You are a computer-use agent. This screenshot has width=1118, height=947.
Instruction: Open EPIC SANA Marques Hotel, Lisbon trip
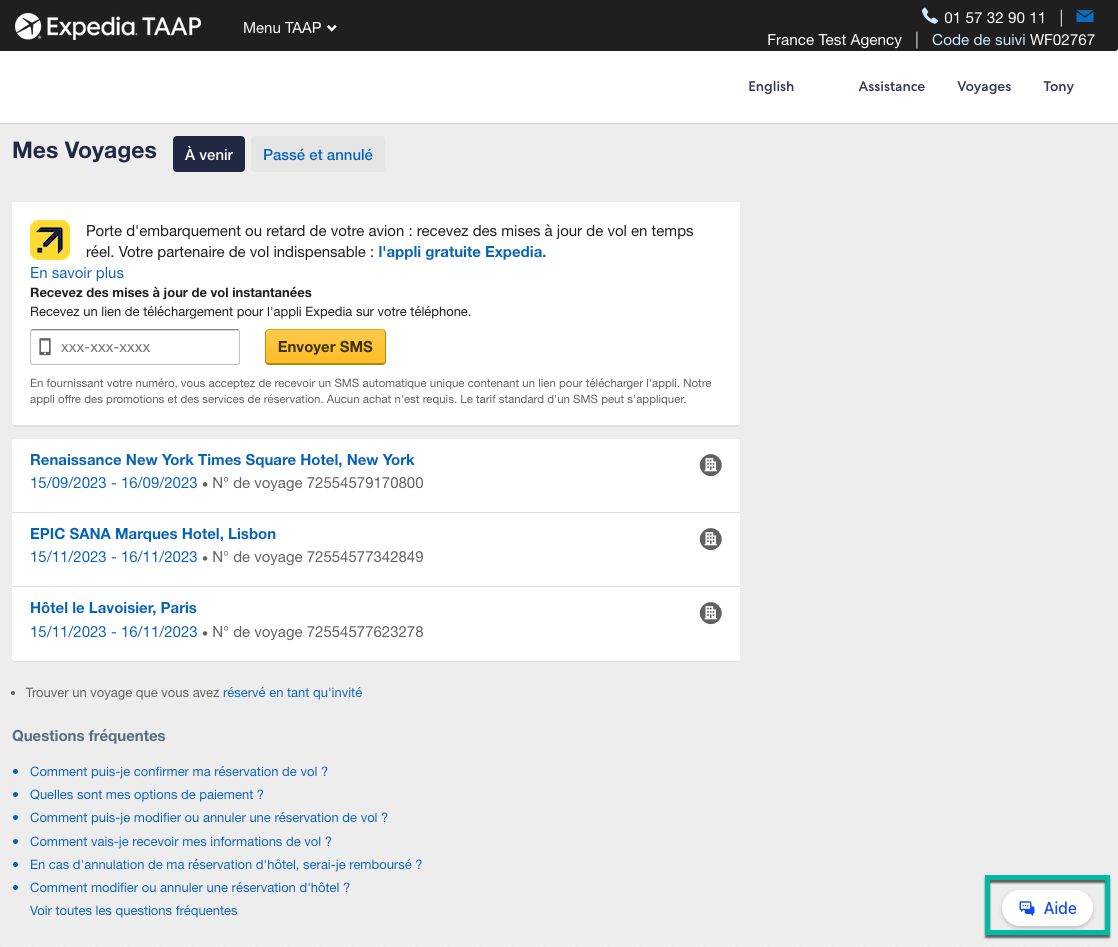153,534
